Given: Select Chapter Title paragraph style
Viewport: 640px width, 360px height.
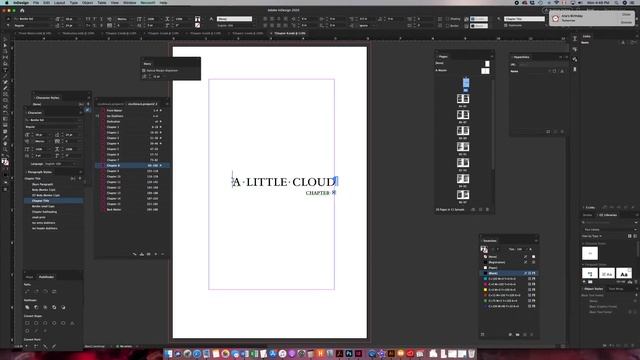Looking at the screenshot, I should (54, 201).
